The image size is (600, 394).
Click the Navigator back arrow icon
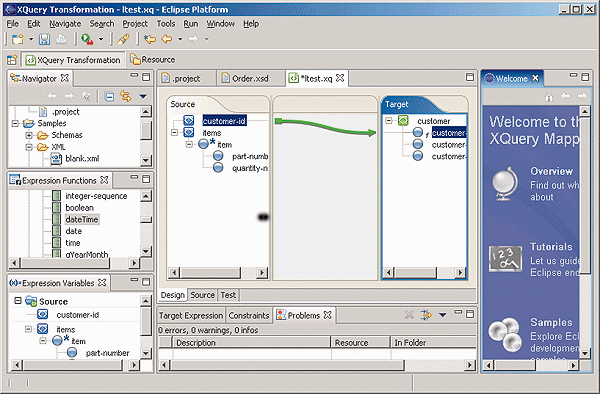tap(52, 96)
